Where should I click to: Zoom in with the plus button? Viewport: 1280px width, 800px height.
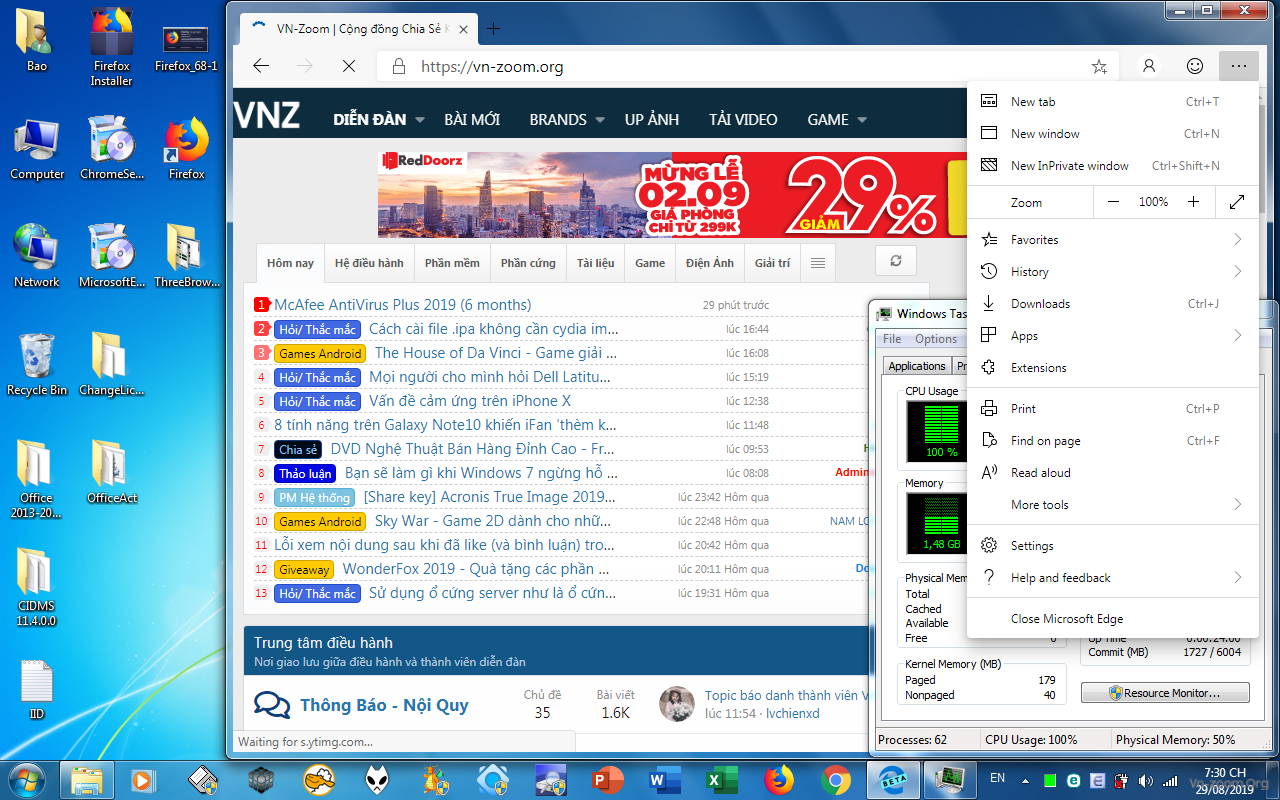click(1193, 202)
